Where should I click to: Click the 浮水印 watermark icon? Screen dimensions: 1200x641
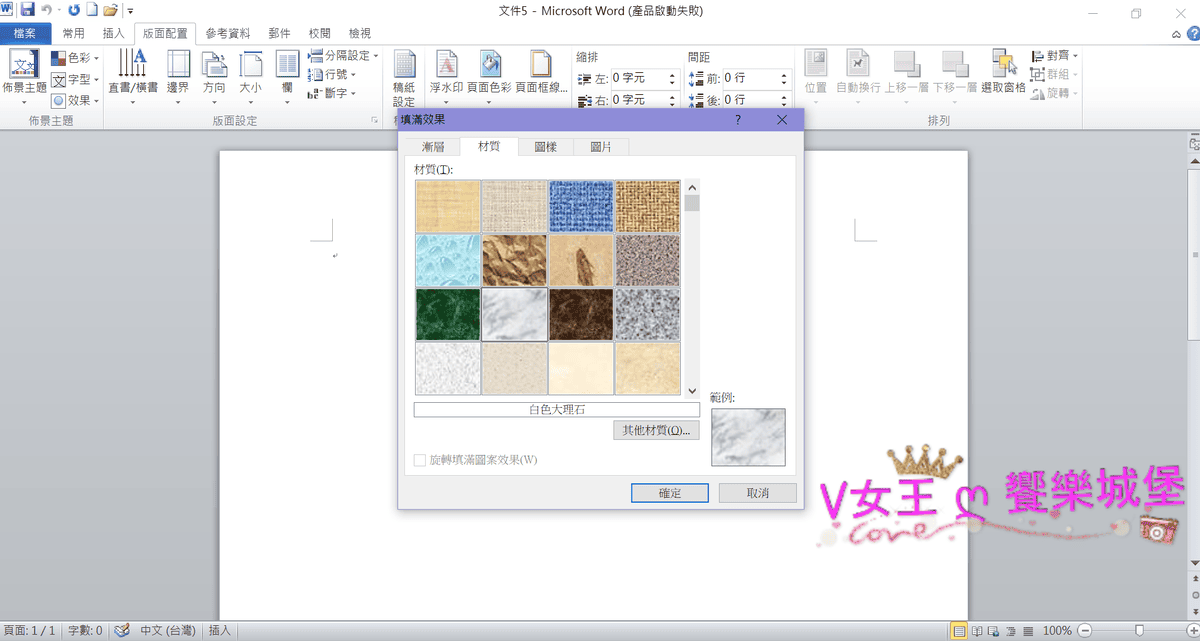[447, 66]
